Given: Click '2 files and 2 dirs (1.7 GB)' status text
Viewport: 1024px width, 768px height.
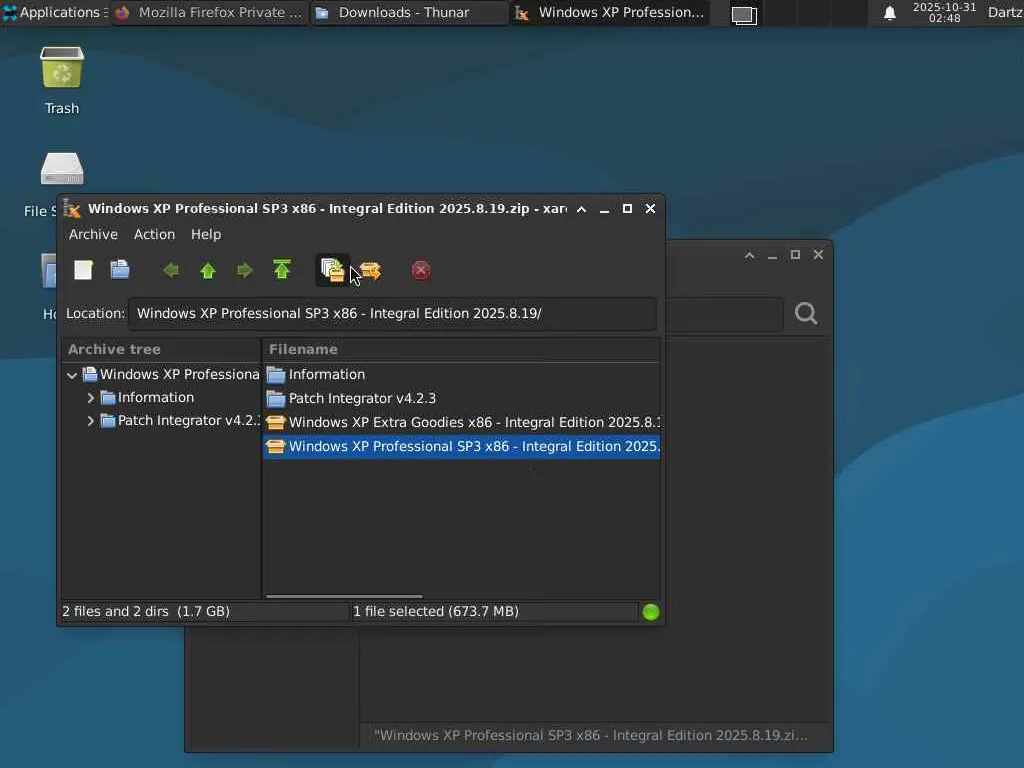Looking at the screenshot, I should [x=146, y=612].
